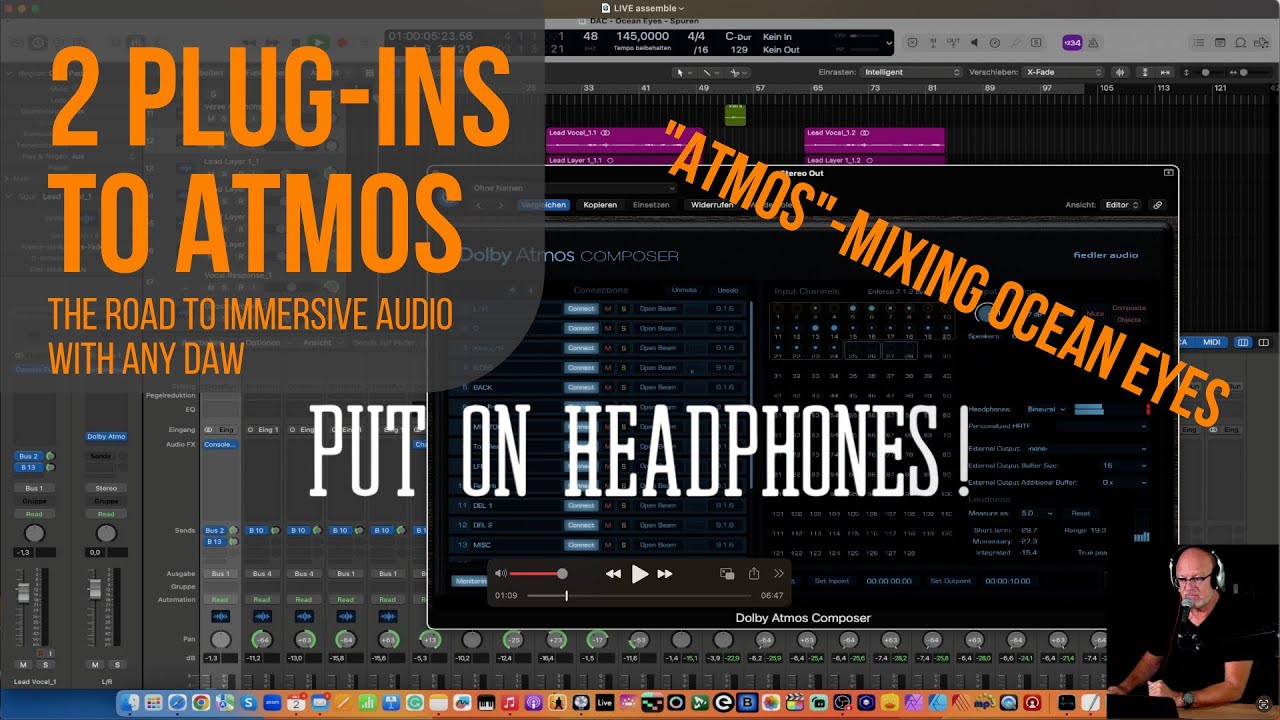
Task: Open picture-in-picture from the video player
Action: pyautogui.click(x=727, y=574)
